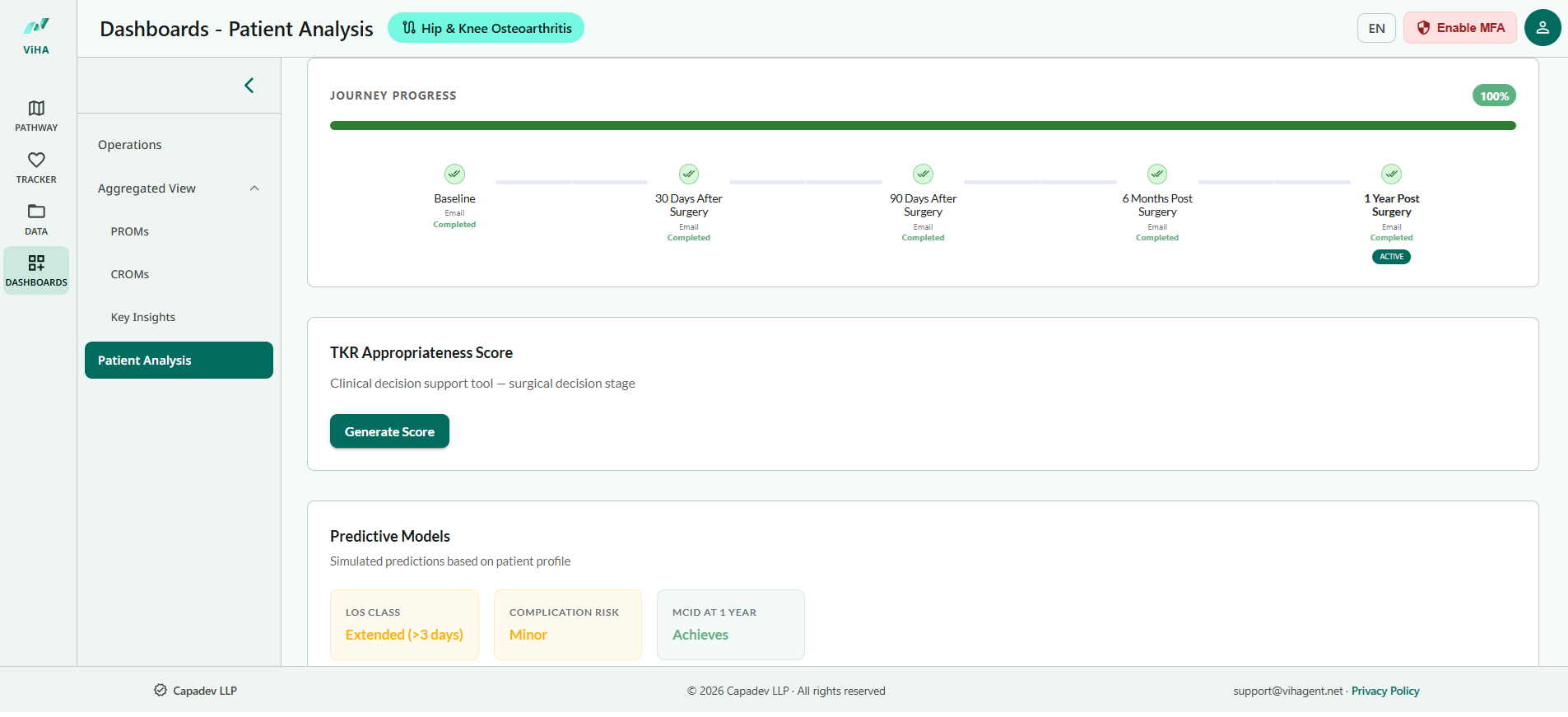Image resolution: width=1568 pixels, height=717 pixels.
Task: Click the Baseline stage label
Action: [x=454, y=198]
